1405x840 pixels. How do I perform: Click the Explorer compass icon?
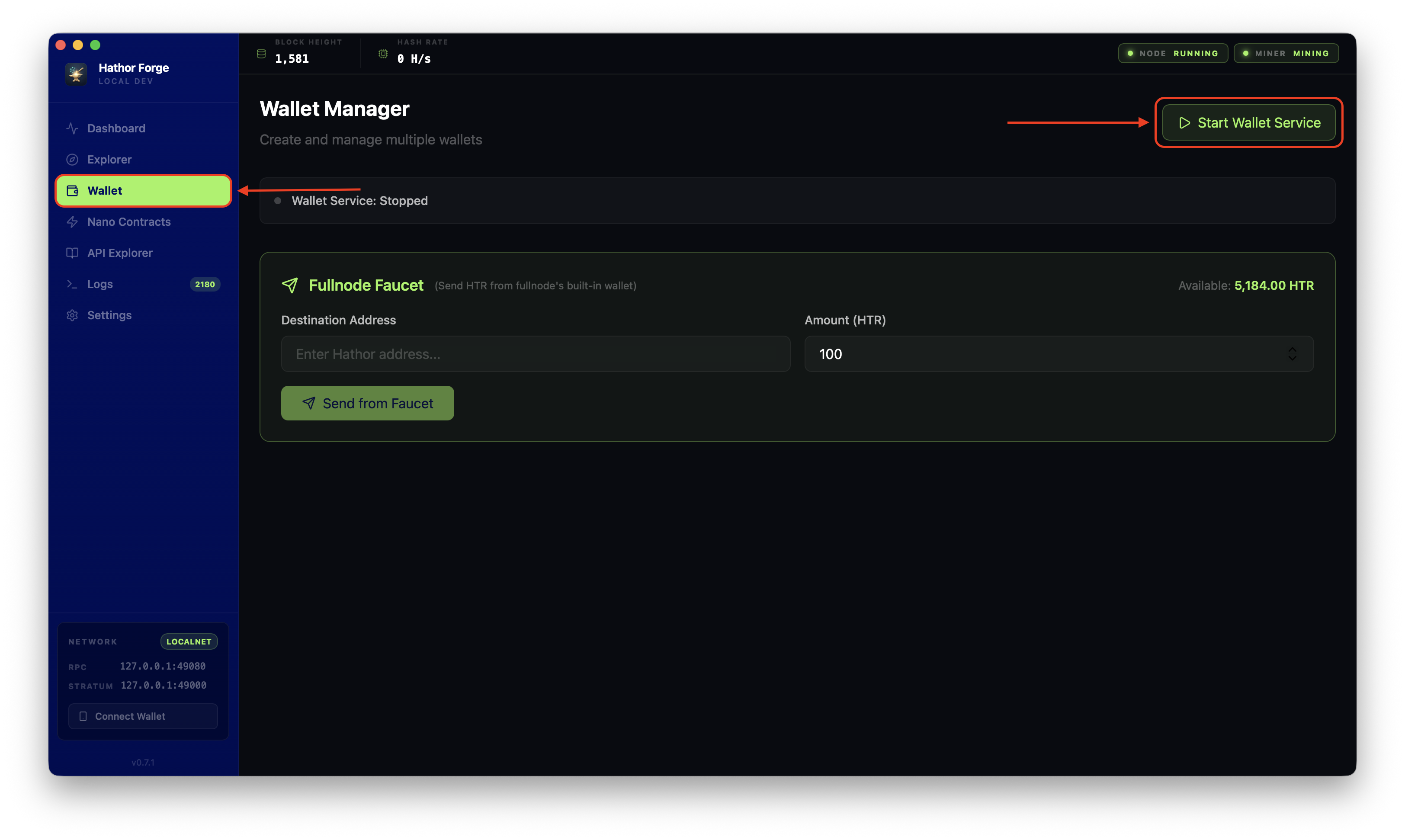(72, 160)
